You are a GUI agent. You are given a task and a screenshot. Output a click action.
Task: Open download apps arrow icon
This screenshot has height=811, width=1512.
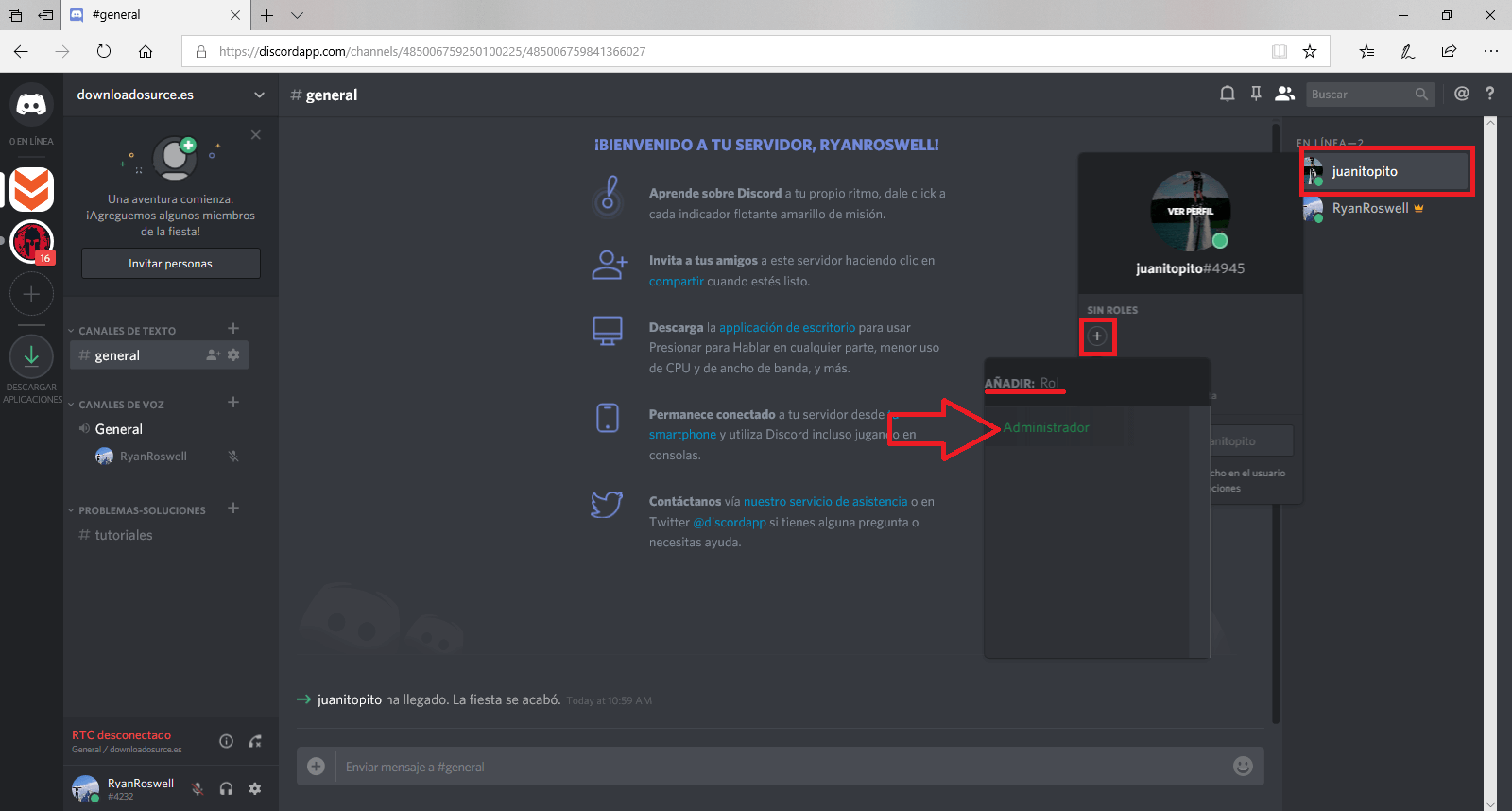(31, 356)
